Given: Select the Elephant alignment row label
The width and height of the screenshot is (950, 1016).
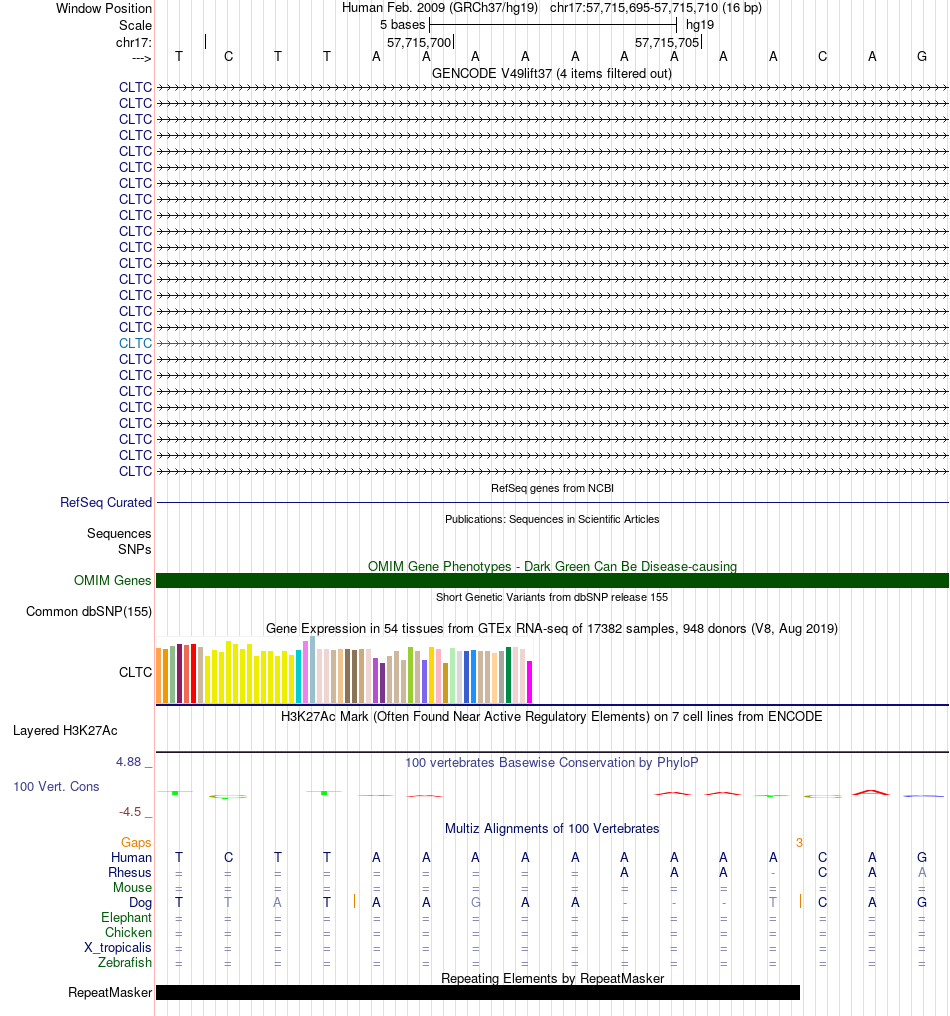Looking at the screenshot, I should (126, 918).
